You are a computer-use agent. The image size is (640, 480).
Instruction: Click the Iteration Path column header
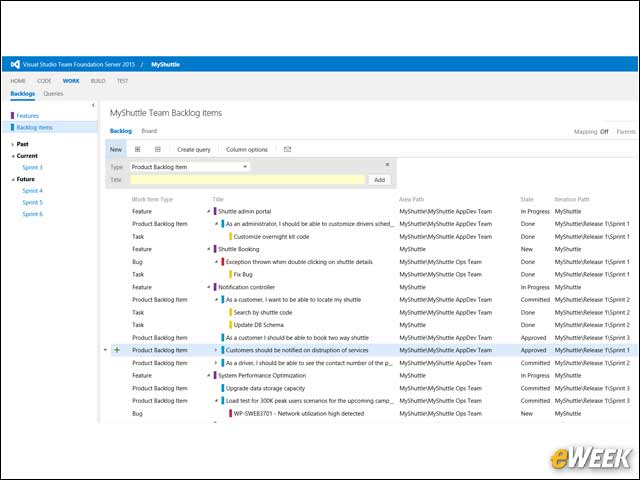(572, 199)
